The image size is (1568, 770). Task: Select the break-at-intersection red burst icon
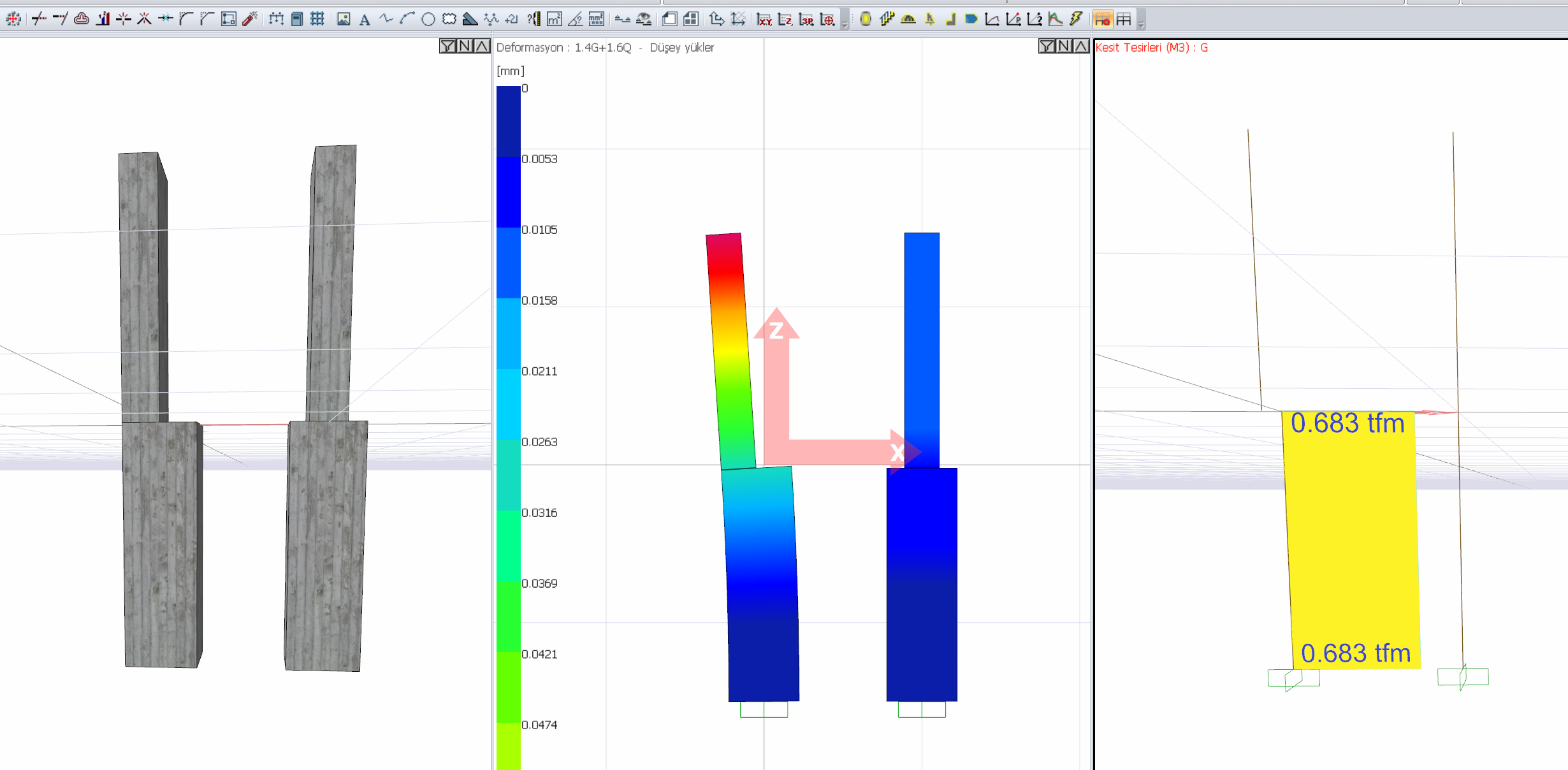124,19
